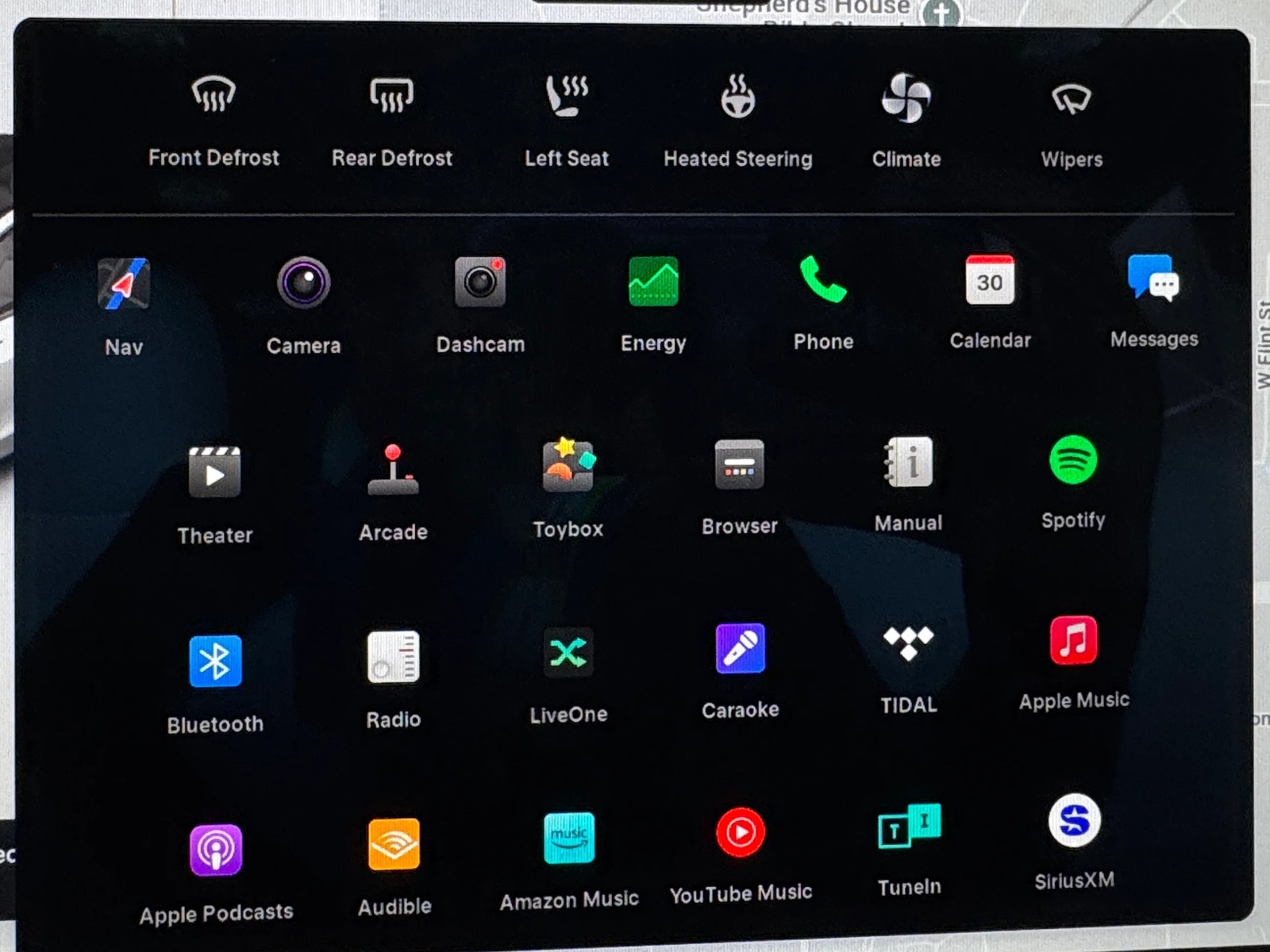This screenshot has height=952, width=1270.
Task: Launch the Nav app
Action: coord(123,283)
